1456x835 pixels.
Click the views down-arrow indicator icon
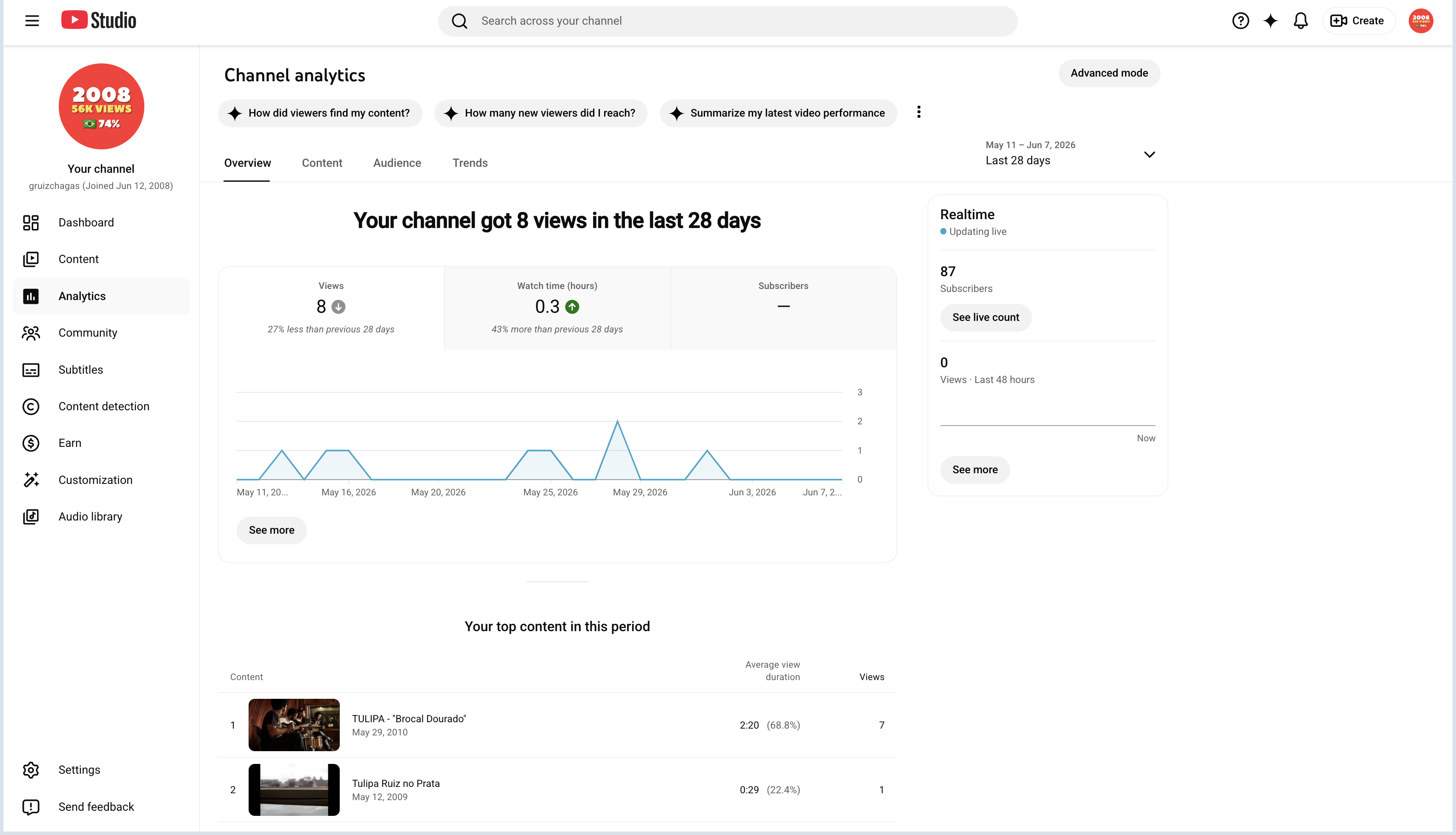[338, 307]
